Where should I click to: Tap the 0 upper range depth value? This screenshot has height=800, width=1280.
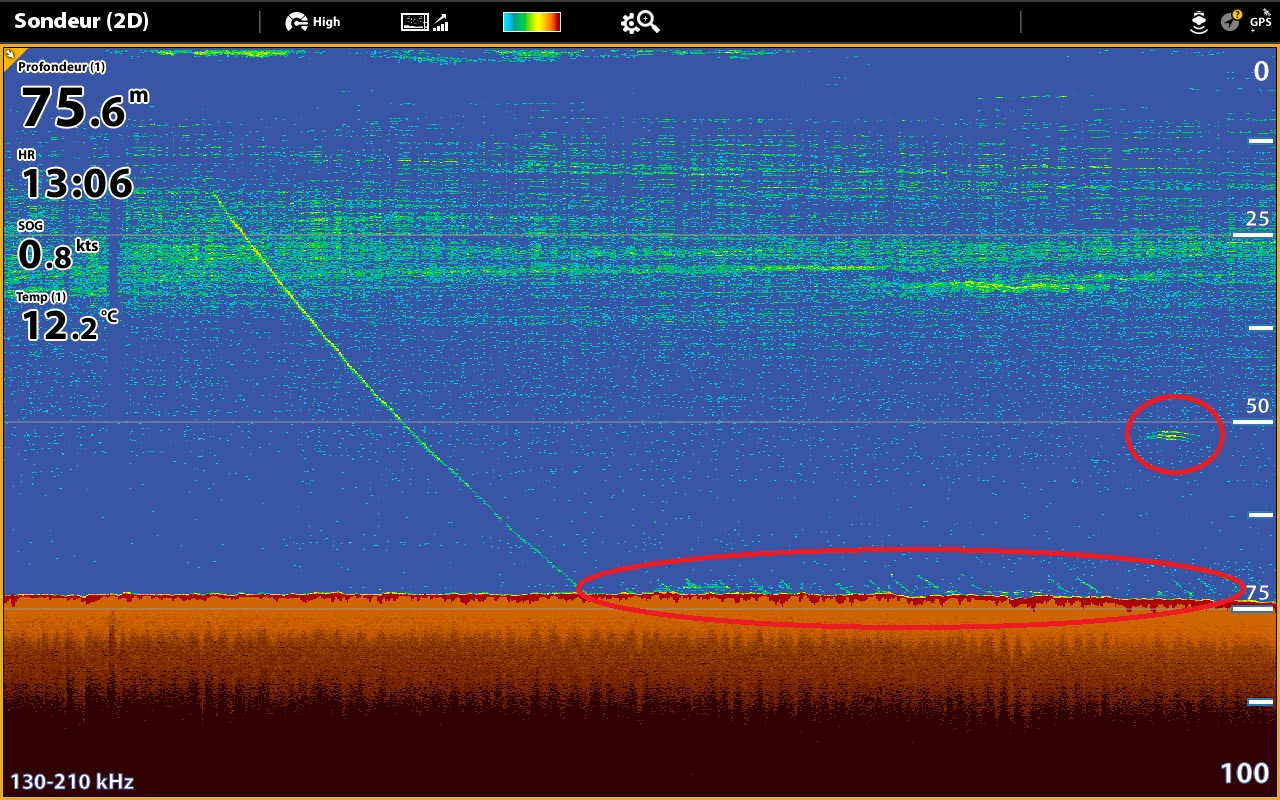(x=1262, y=71)
